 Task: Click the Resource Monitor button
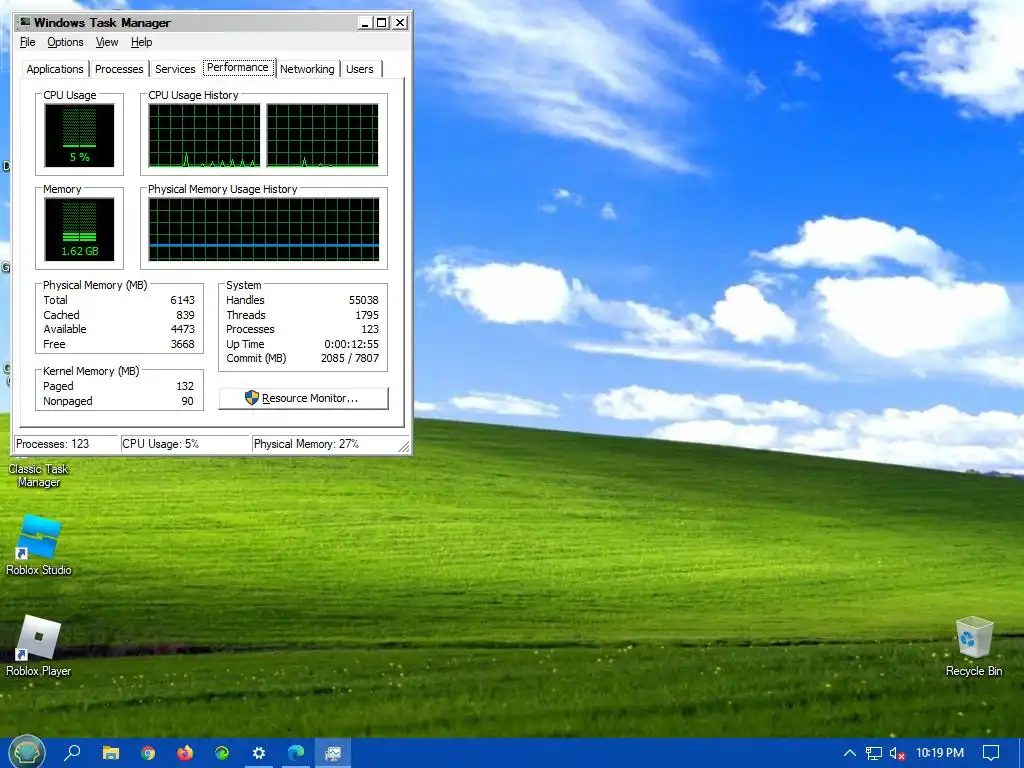point(304,398)
